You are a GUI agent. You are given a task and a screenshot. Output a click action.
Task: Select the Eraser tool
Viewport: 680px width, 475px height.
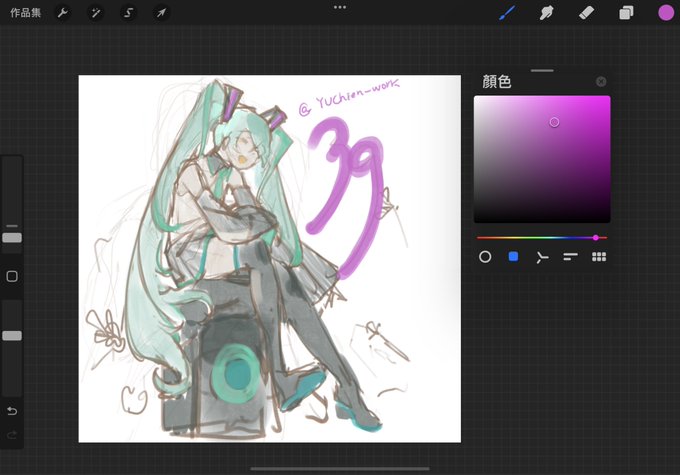(x=586, y=13)
